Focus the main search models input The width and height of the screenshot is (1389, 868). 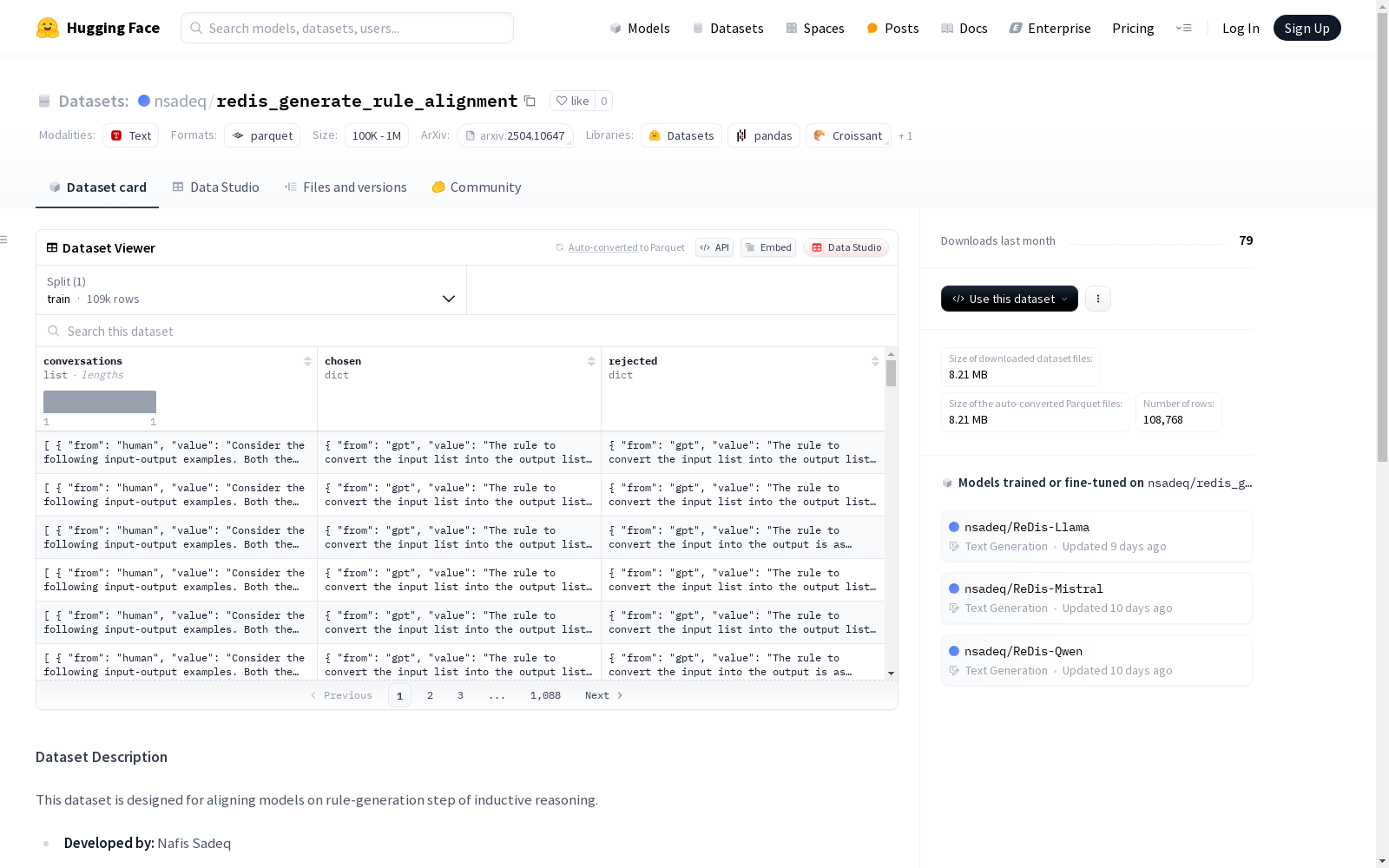(347, 28)
